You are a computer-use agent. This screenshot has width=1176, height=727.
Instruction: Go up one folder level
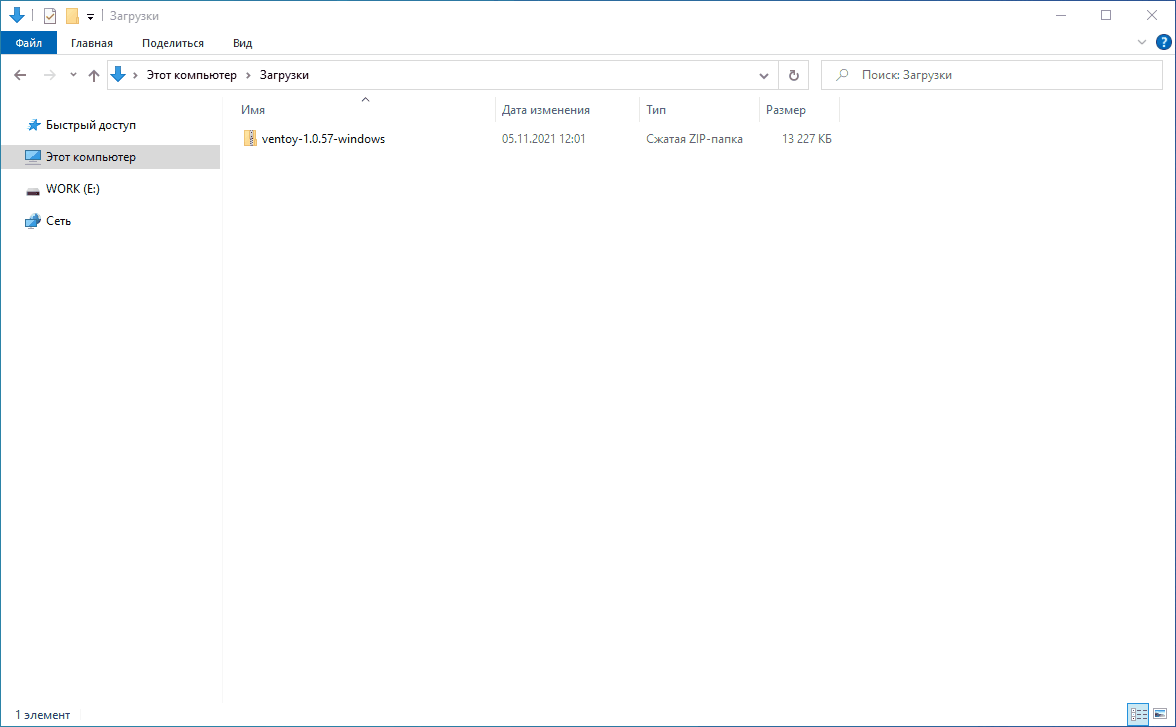[x=94, y=75]
